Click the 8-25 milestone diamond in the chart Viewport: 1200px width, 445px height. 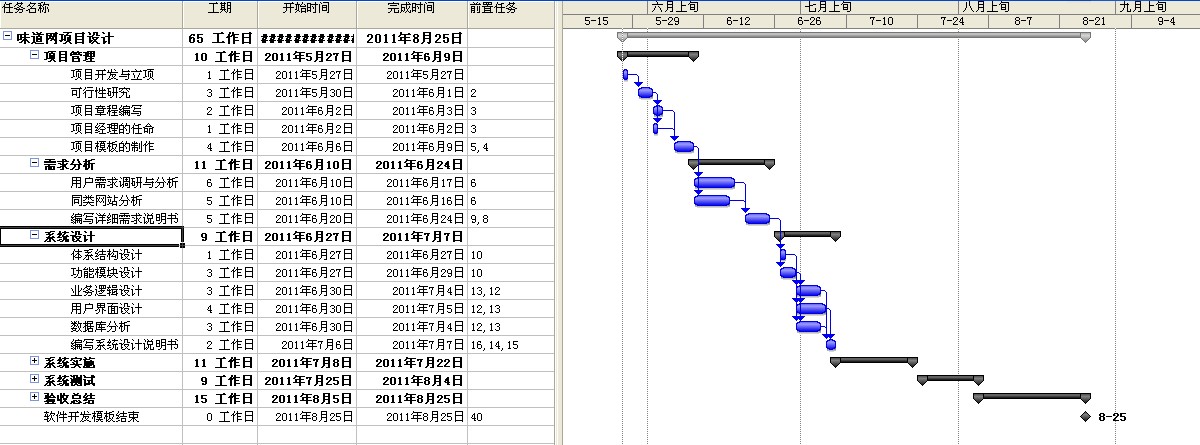point(1086,417)
